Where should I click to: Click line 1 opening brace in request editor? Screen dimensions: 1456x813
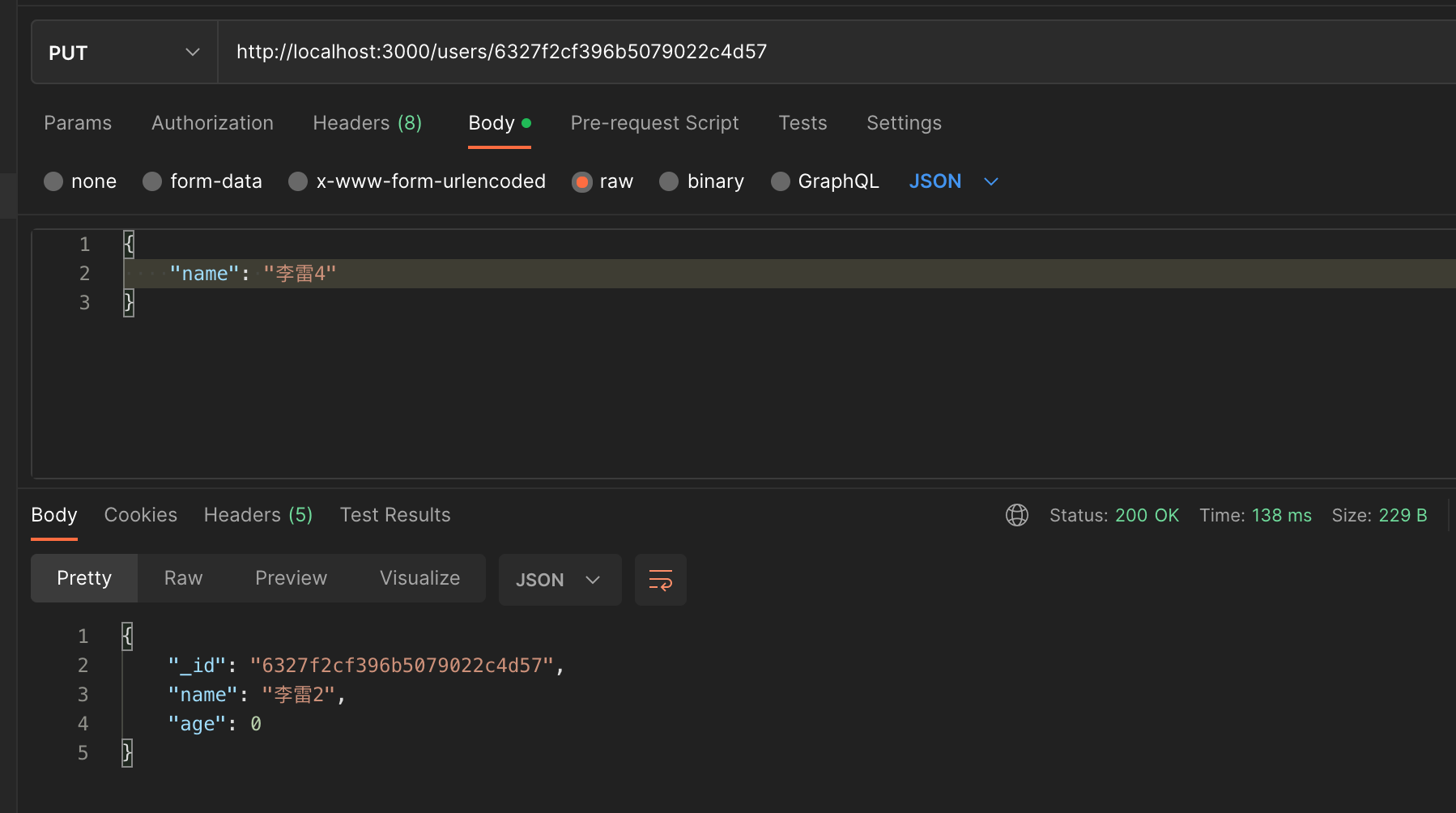pos(129,245)
